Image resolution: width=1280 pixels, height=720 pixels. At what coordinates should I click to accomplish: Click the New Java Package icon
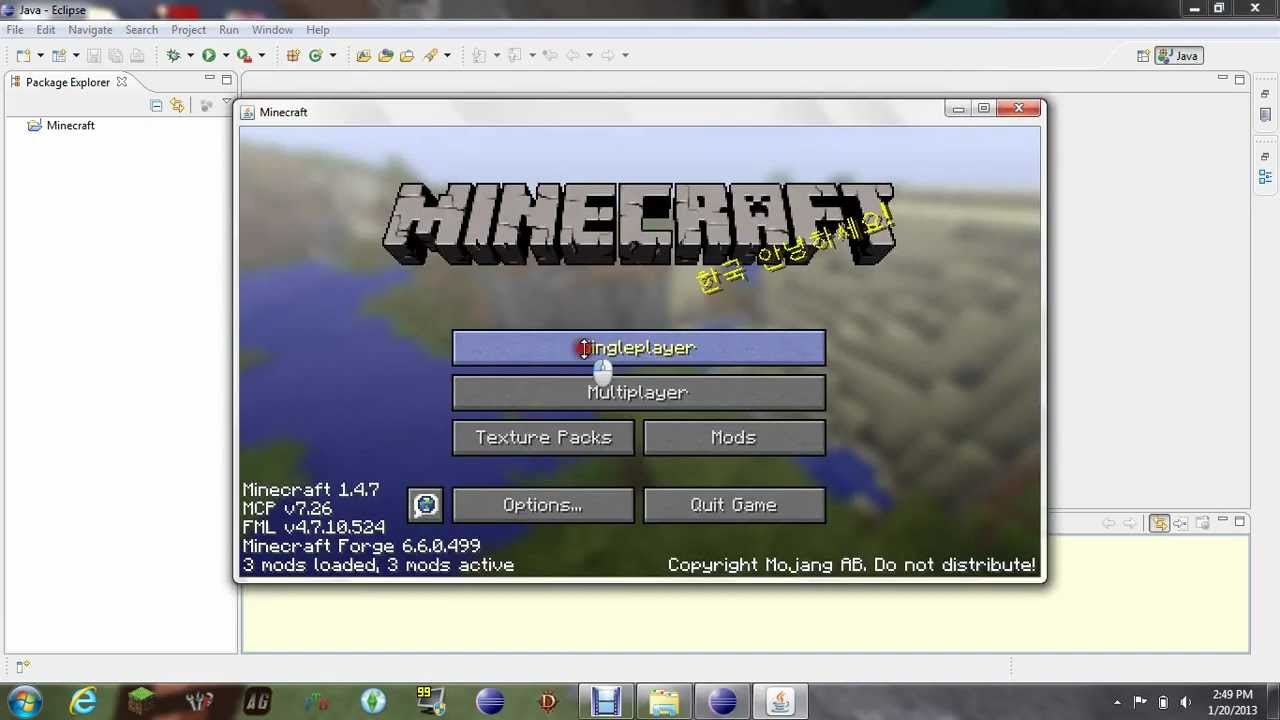click(293, 56)
